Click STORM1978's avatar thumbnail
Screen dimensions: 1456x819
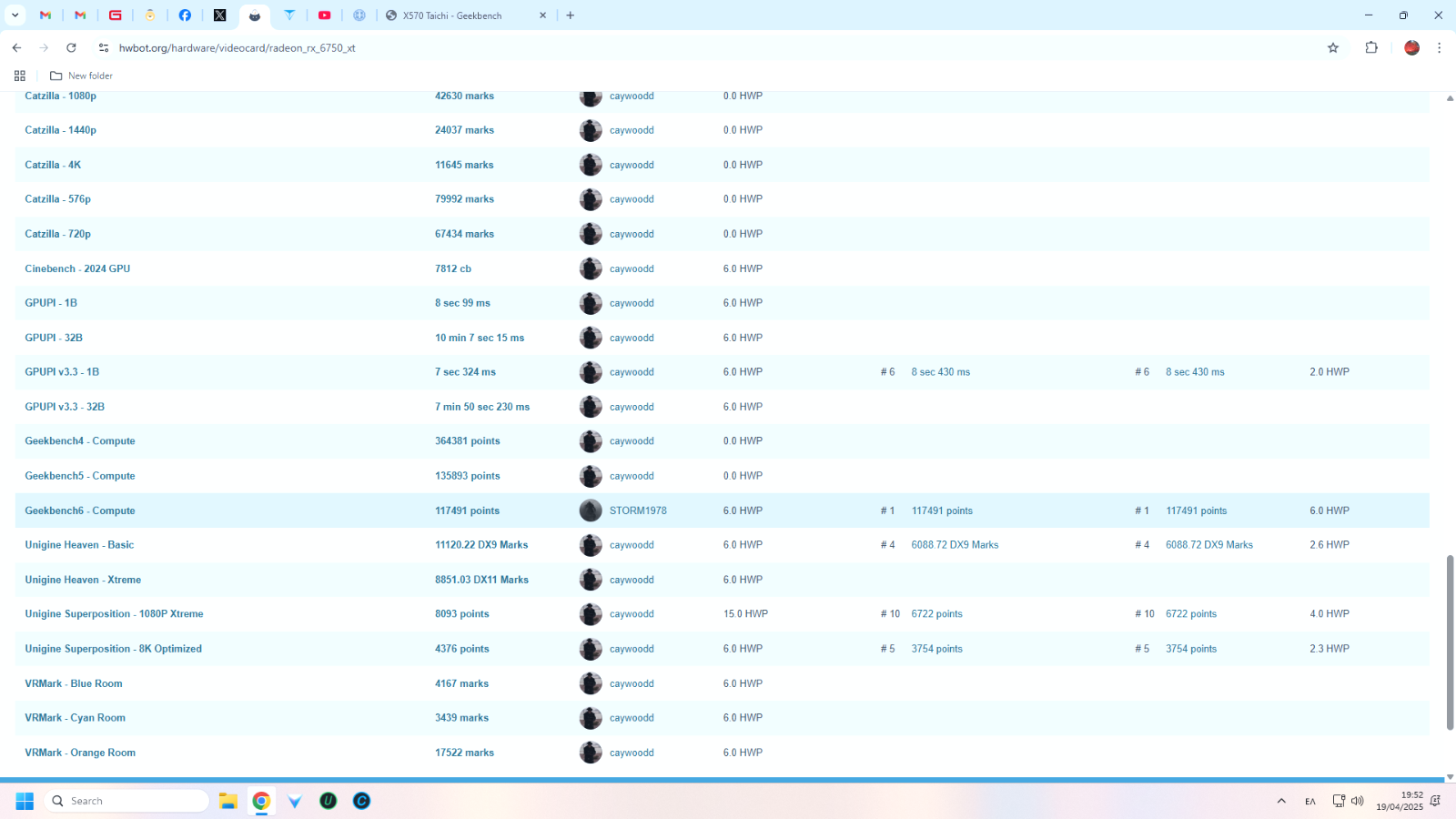[591, 511]
